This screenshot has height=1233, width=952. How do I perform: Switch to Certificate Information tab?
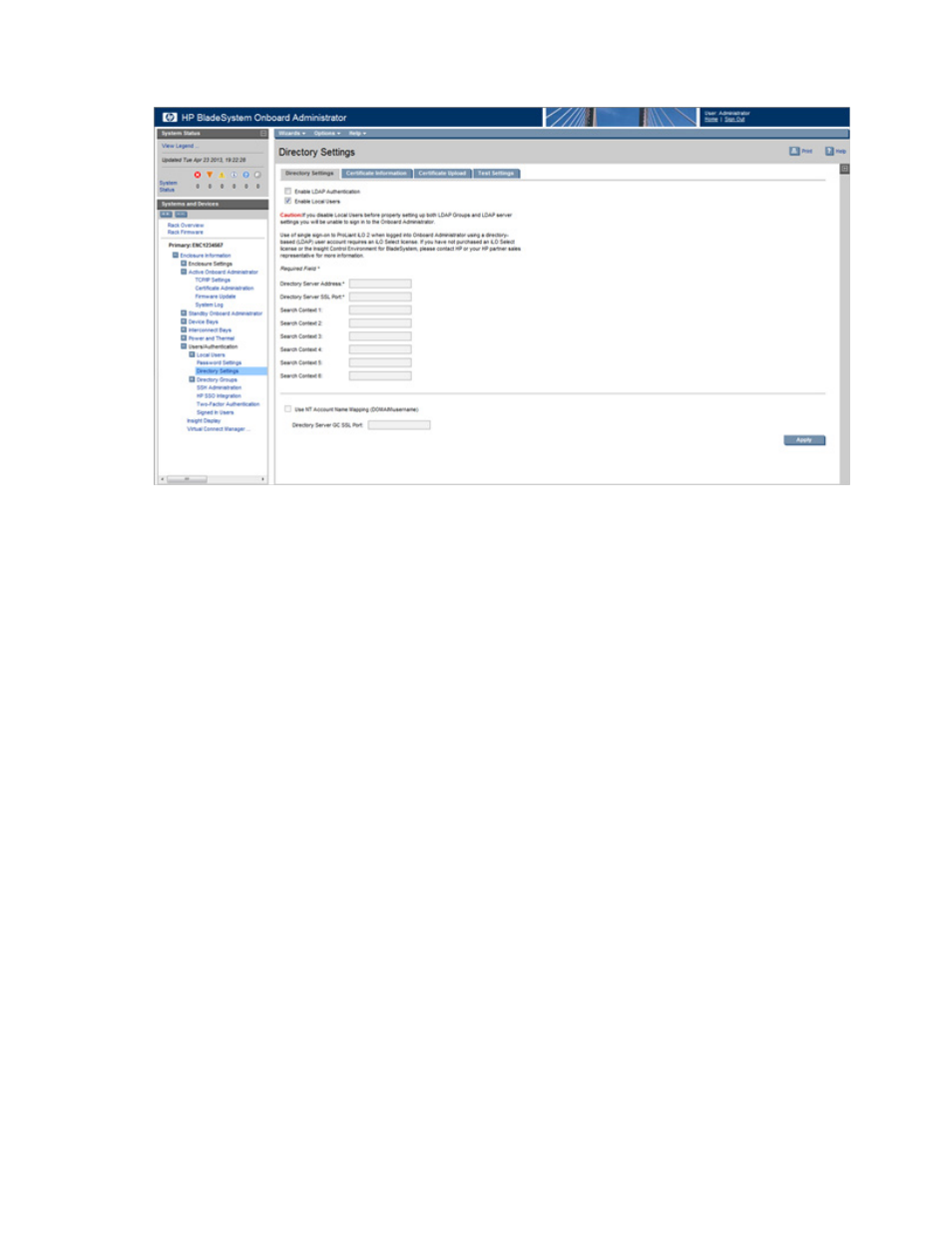tap(376, 173)
